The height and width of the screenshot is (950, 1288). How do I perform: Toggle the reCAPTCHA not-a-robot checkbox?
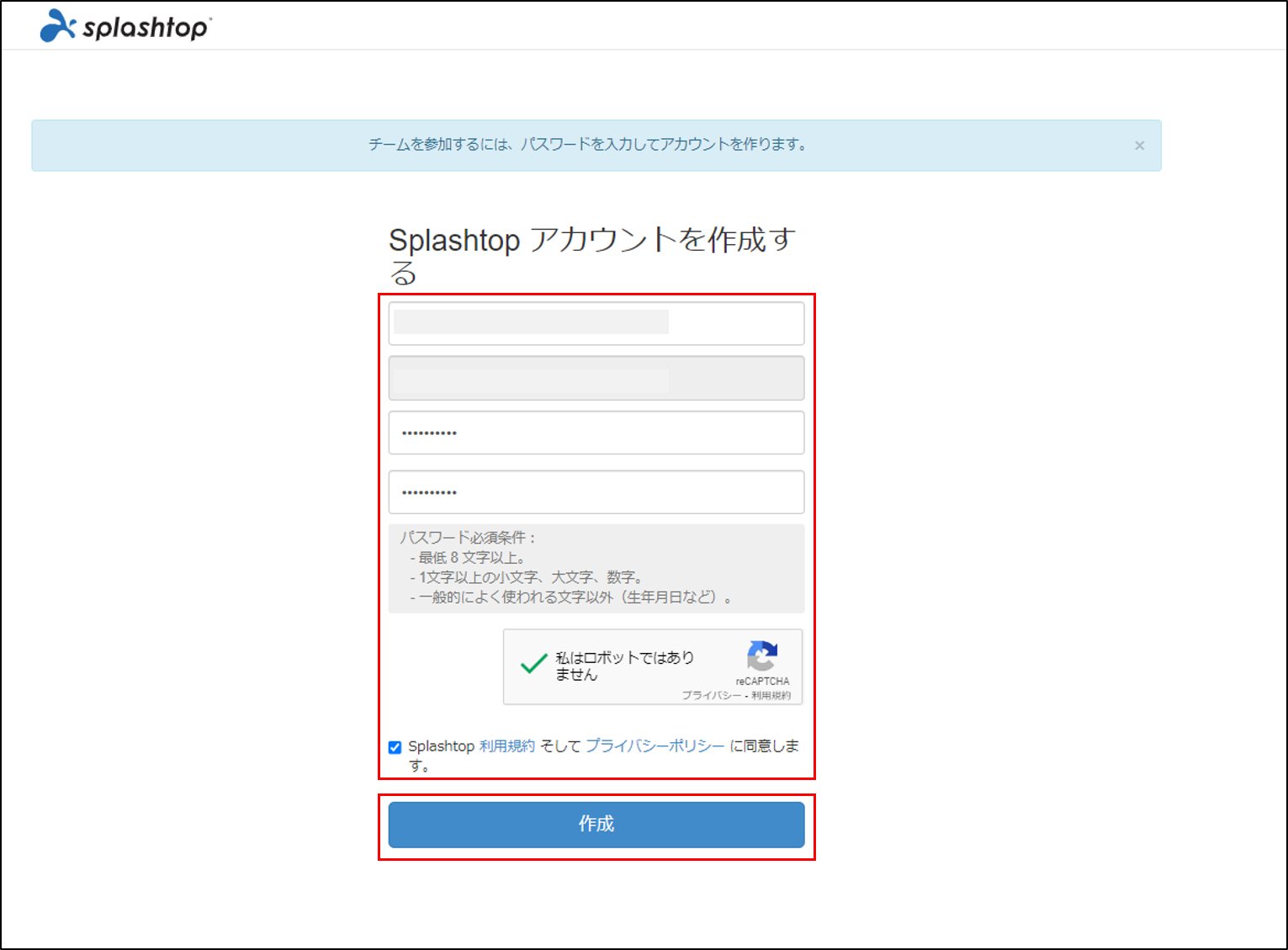tap(533, 665)
